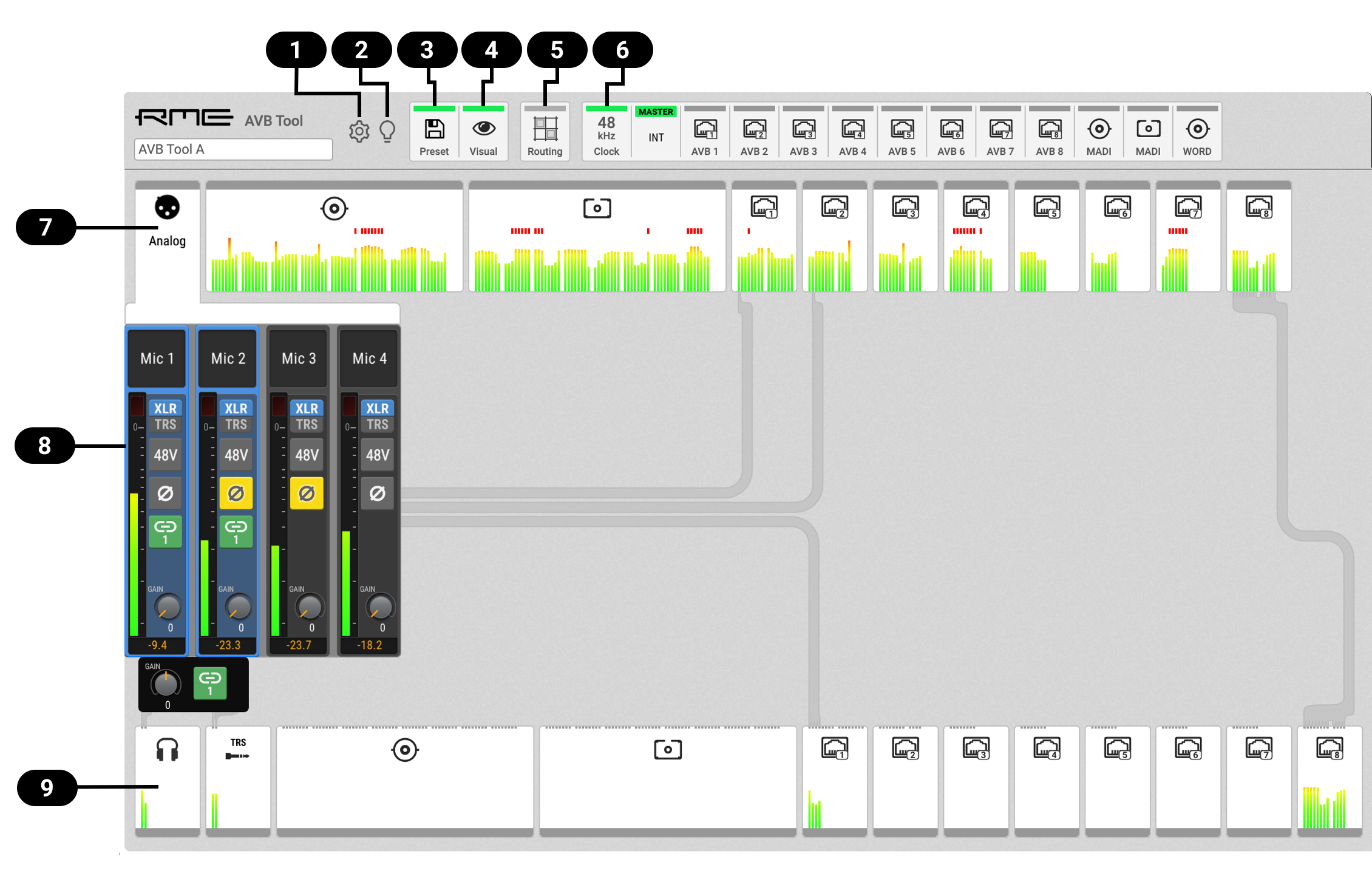
Task: Select the MASTER INT clock source
Action: tap(656, 132)
